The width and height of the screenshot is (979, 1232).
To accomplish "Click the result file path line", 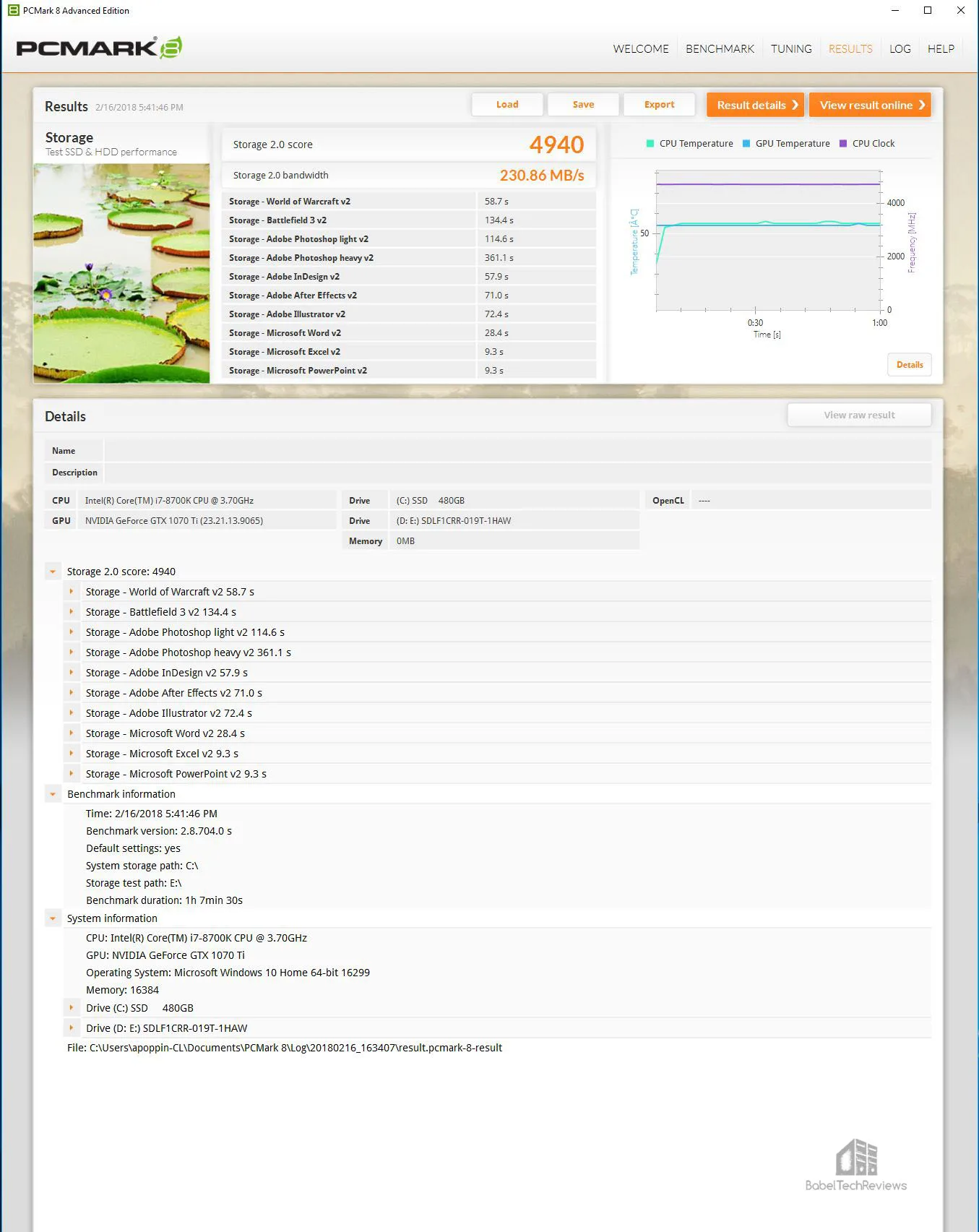I will coord(285,1048).
